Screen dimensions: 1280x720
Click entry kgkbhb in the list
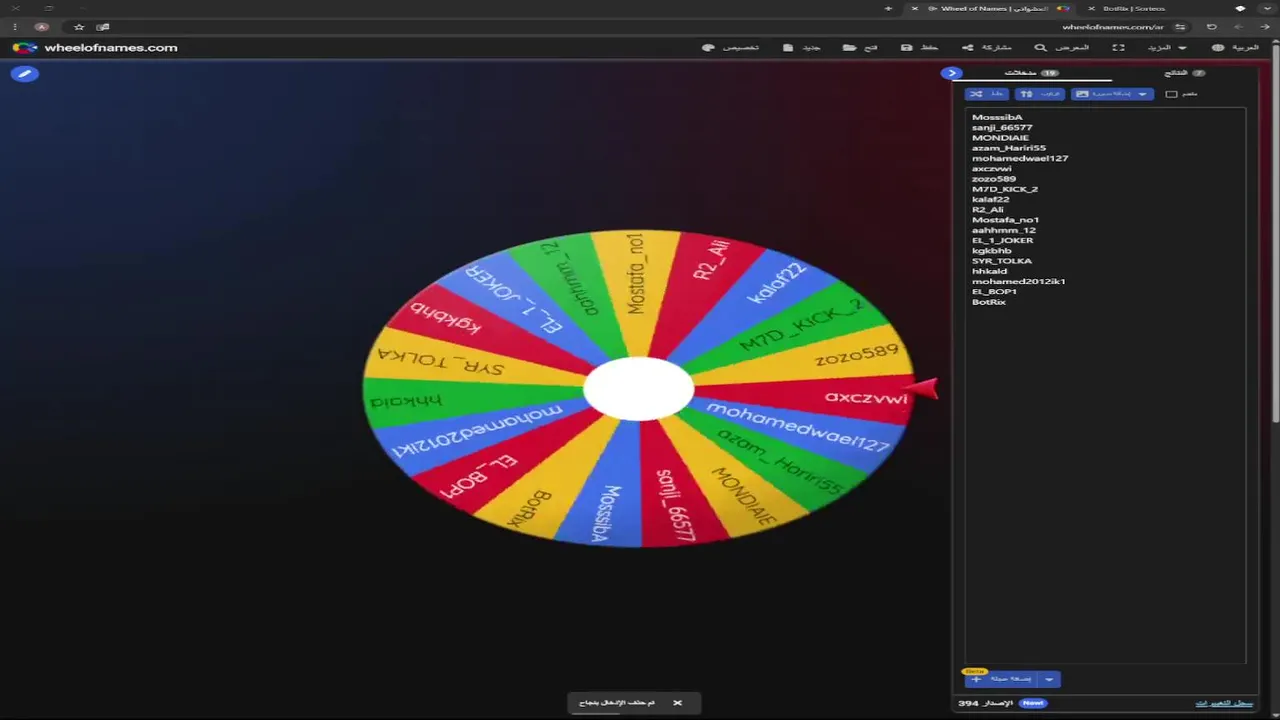[x=992, y=251]
